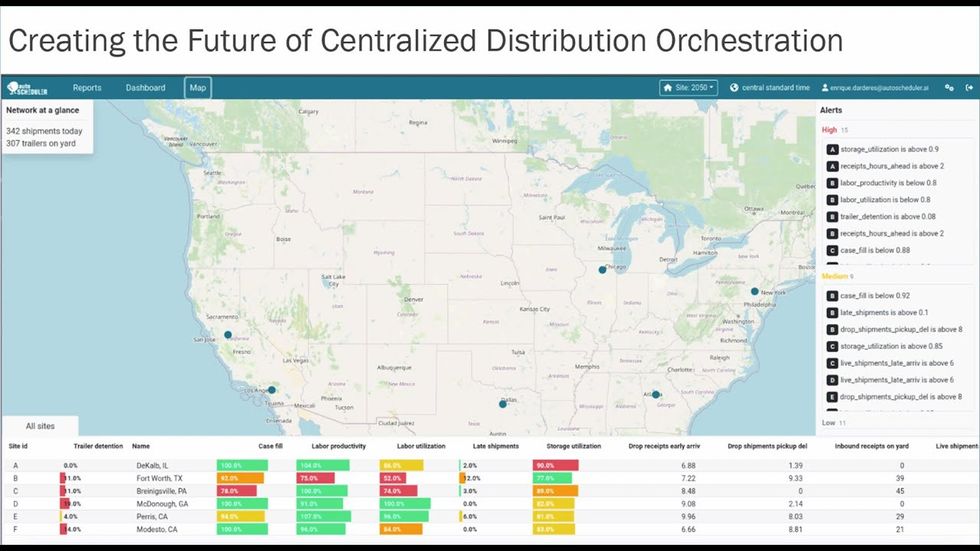Select the All sites tab
980x551 pixels.
tap(40, 426)
